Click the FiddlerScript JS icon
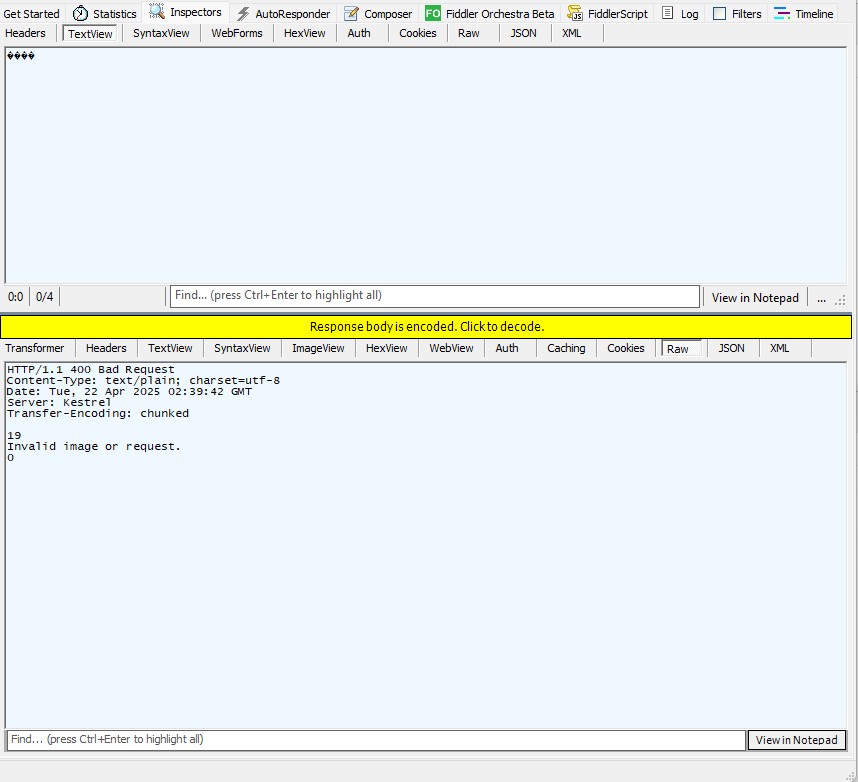The height and width of the screenshot is (782, 858). coord(575,14)
